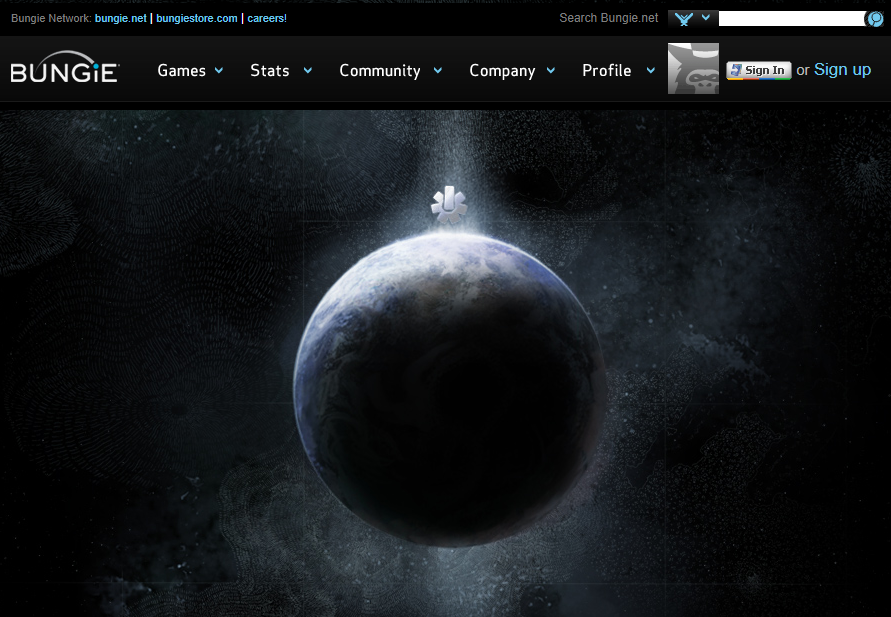891x617 pixels.
Task: Click the search magnifier icon
Action: click(x=875, y=19)
